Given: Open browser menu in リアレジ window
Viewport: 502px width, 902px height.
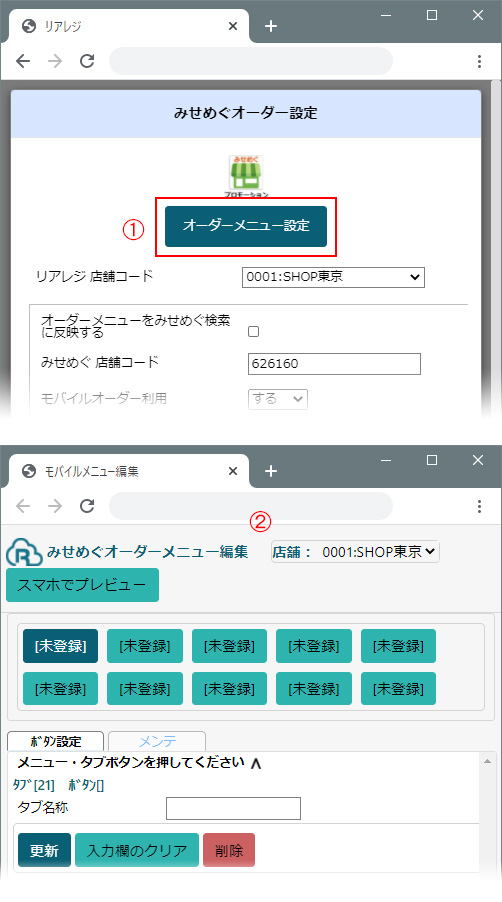Looking at the screenshot, I should 480,62.
